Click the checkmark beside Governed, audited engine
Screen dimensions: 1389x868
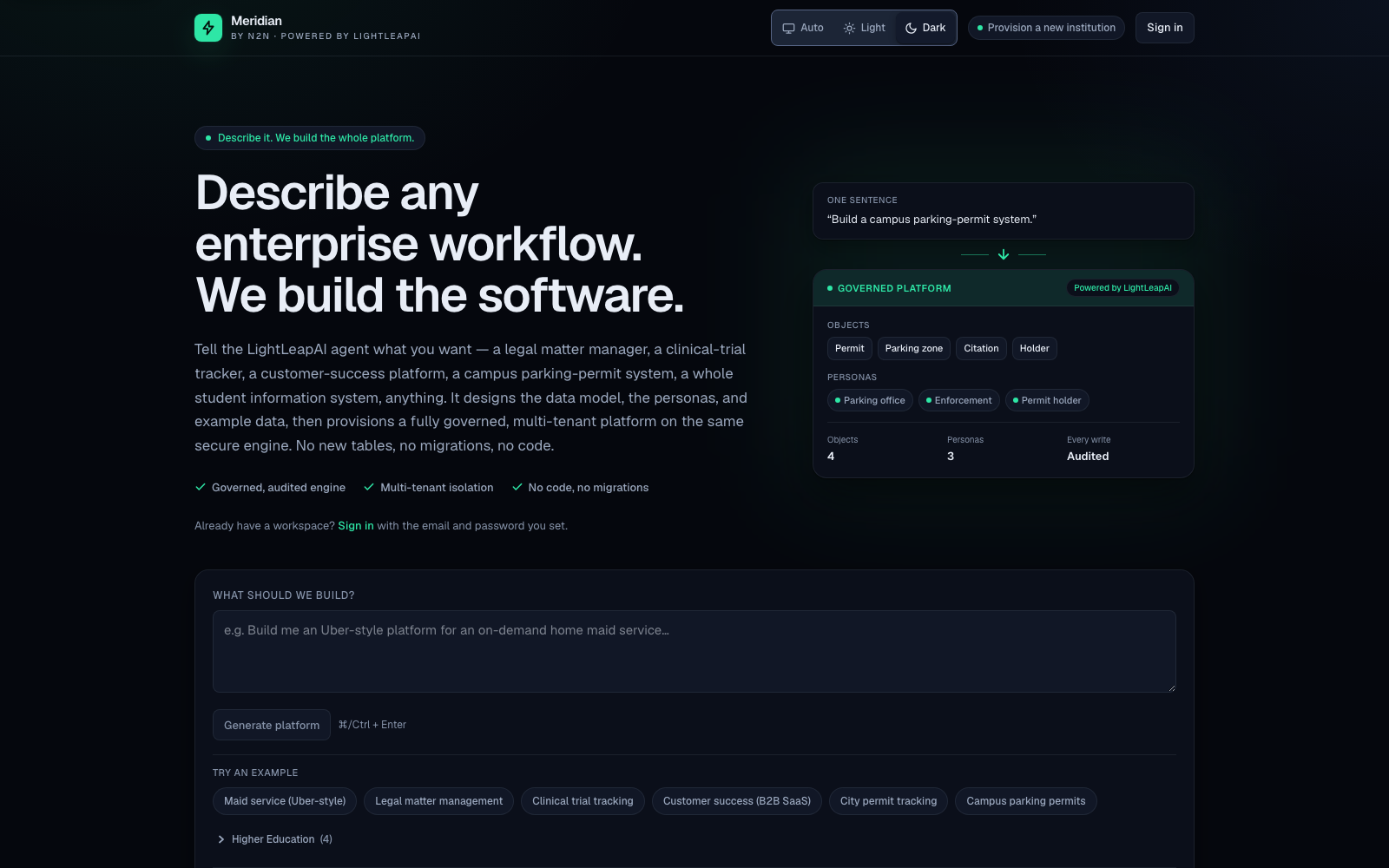[201, 487]
